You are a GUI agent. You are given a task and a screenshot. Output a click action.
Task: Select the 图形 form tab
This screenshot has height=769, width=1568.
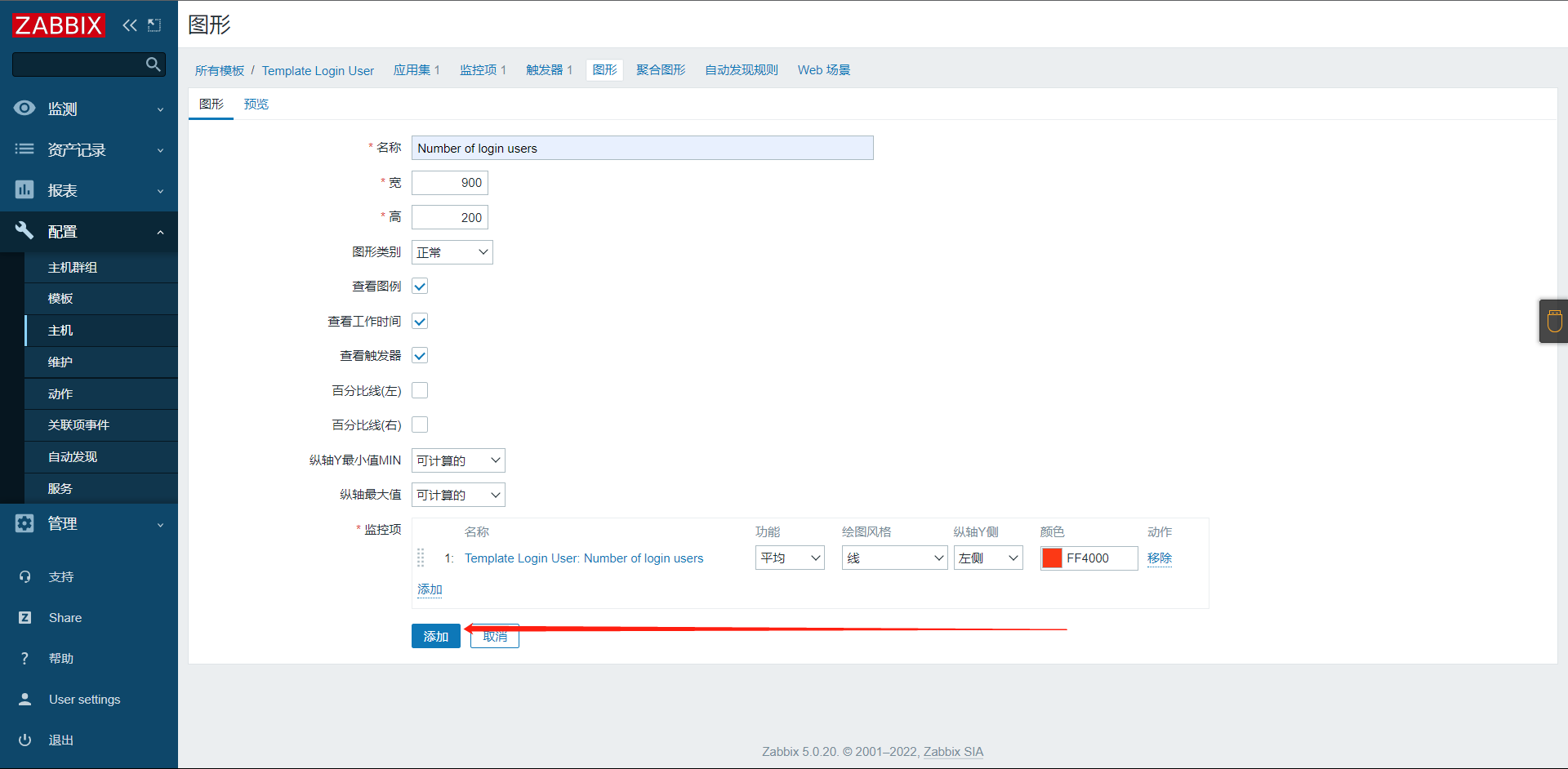(x=211, y=104)
